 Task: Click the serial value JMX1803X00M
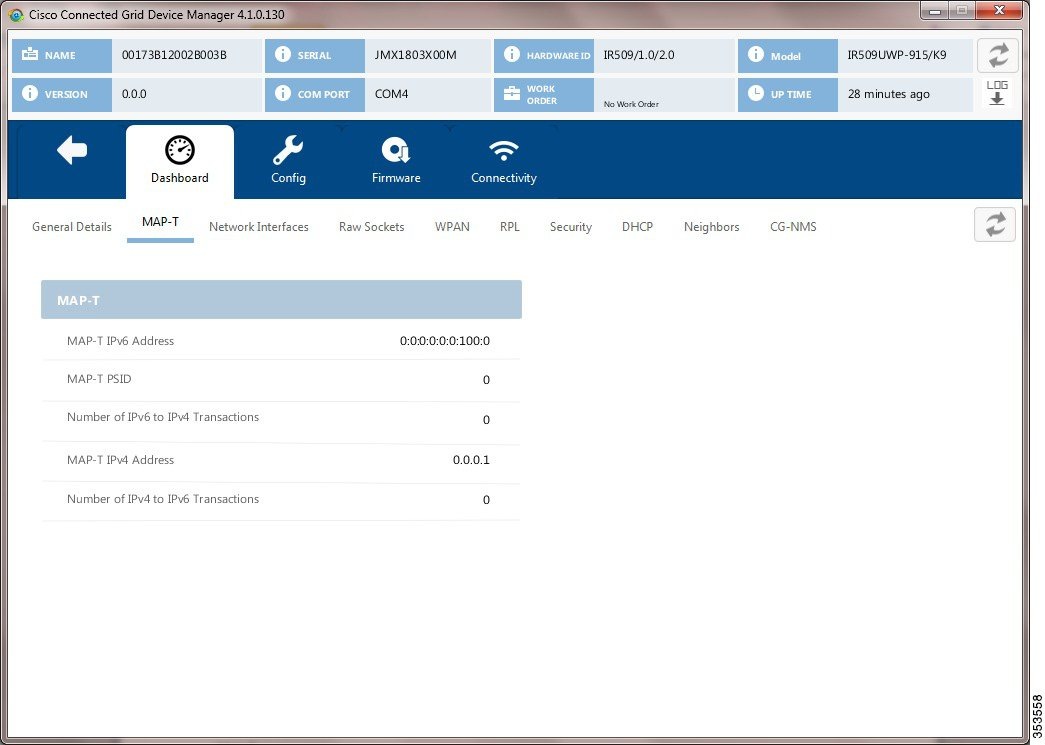coord(416,55)
